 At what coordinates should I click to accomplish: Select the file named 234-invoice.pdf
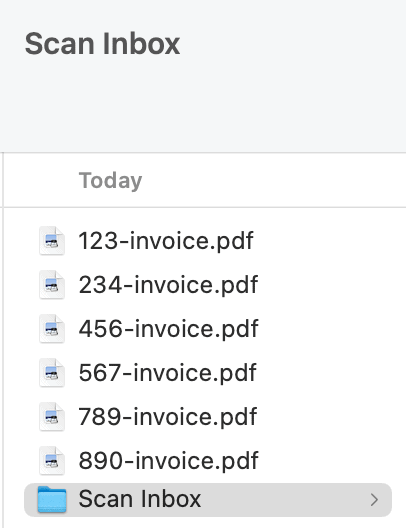coord(168,285)
